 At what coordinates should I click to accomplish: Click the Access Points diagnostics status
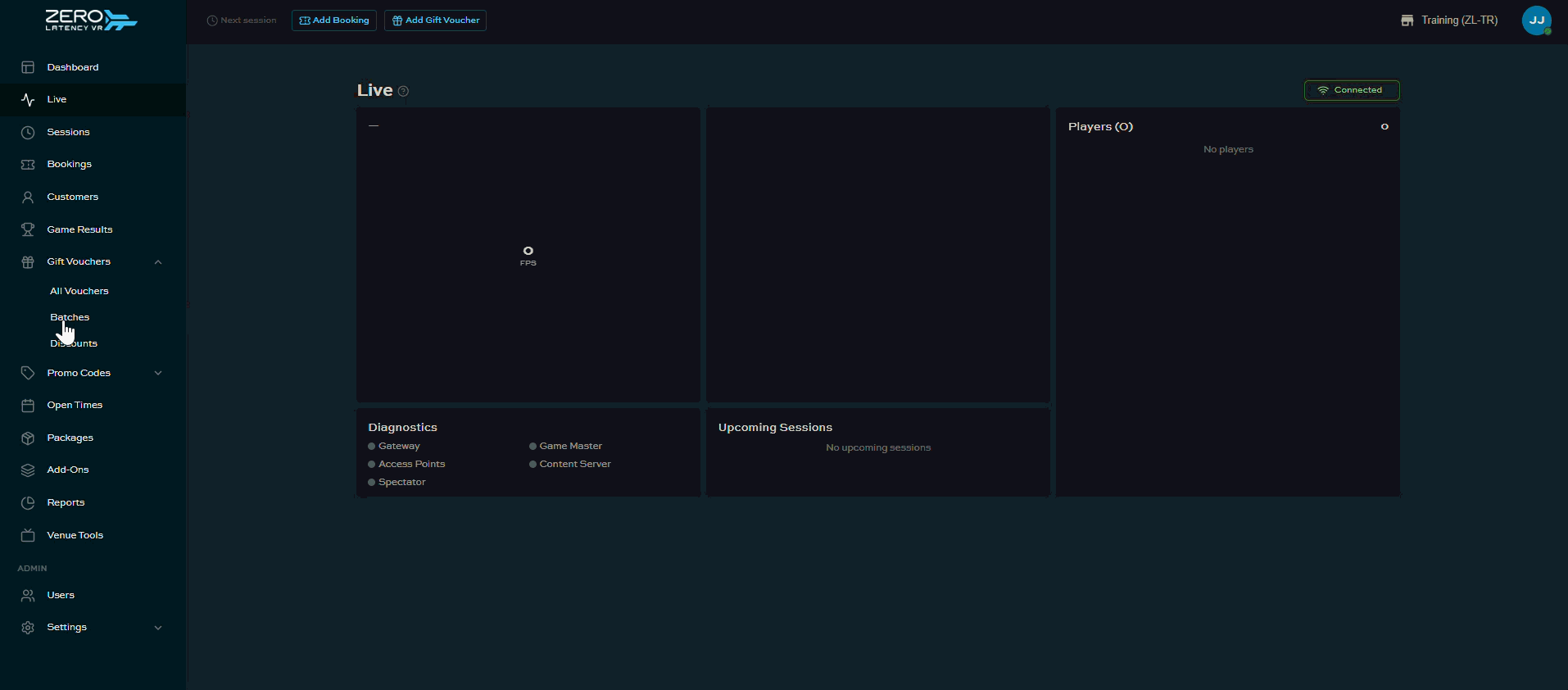tap(406, 464)
